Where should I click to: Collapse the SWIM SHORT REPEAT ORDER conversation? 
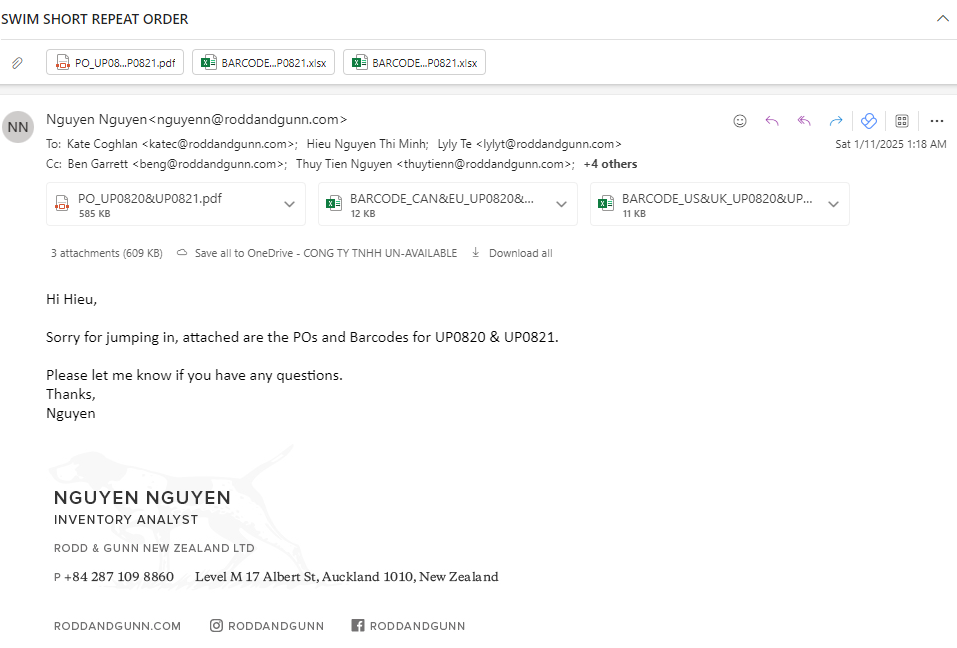point(942,18)
